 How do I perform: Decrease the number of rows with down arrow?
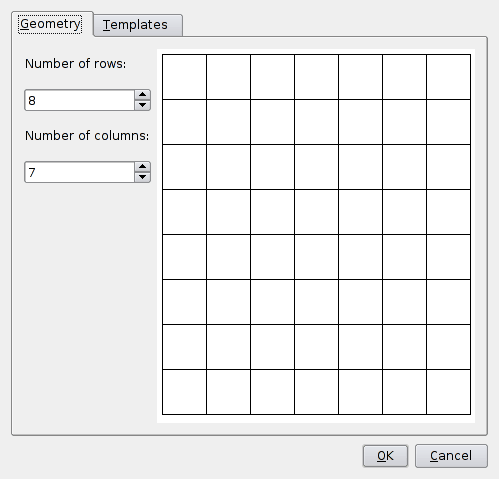(143, 105)
